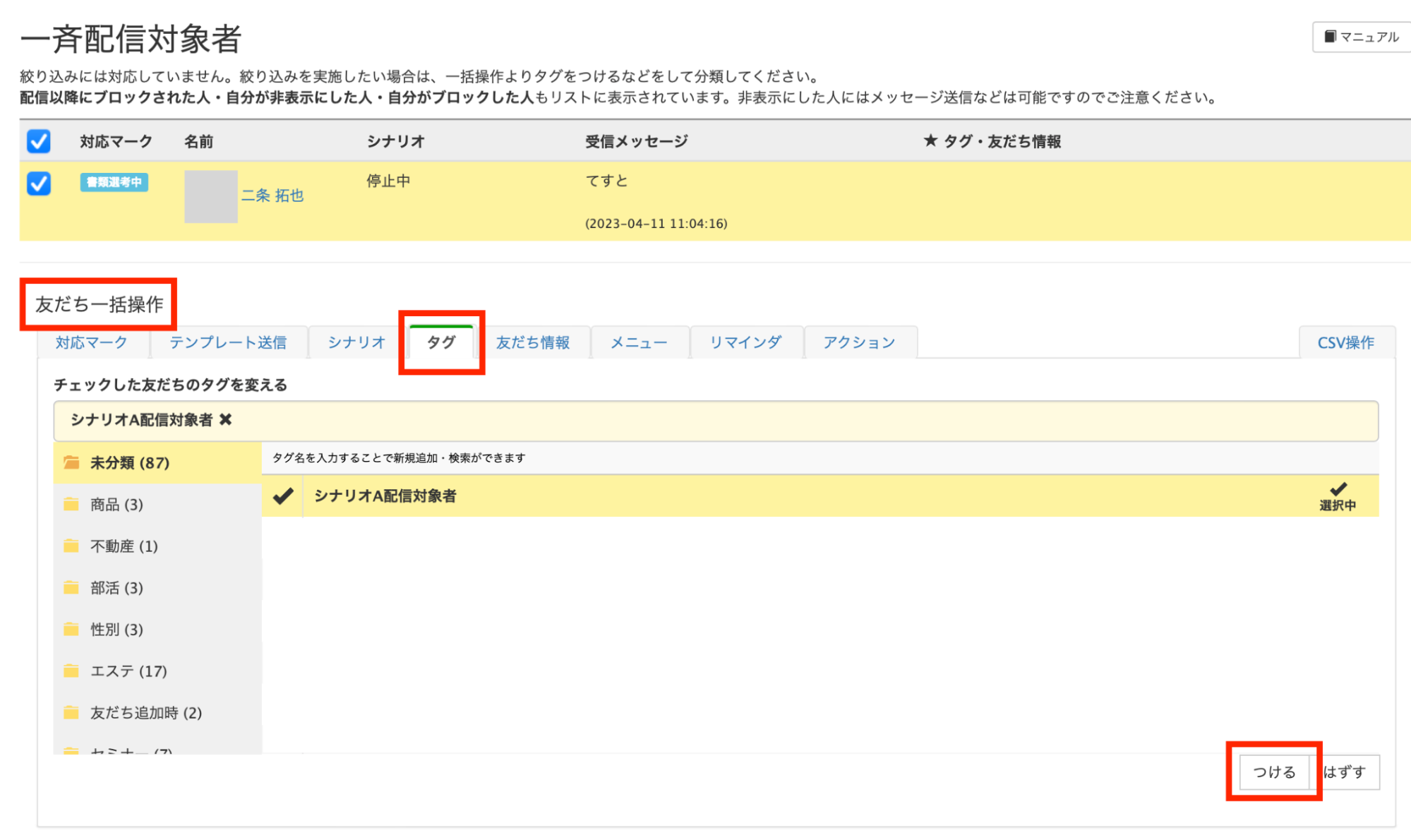Toggle the select-all header checkbox
The image size is (1411, 840).
pyautogui.click(x=39, y=141)
